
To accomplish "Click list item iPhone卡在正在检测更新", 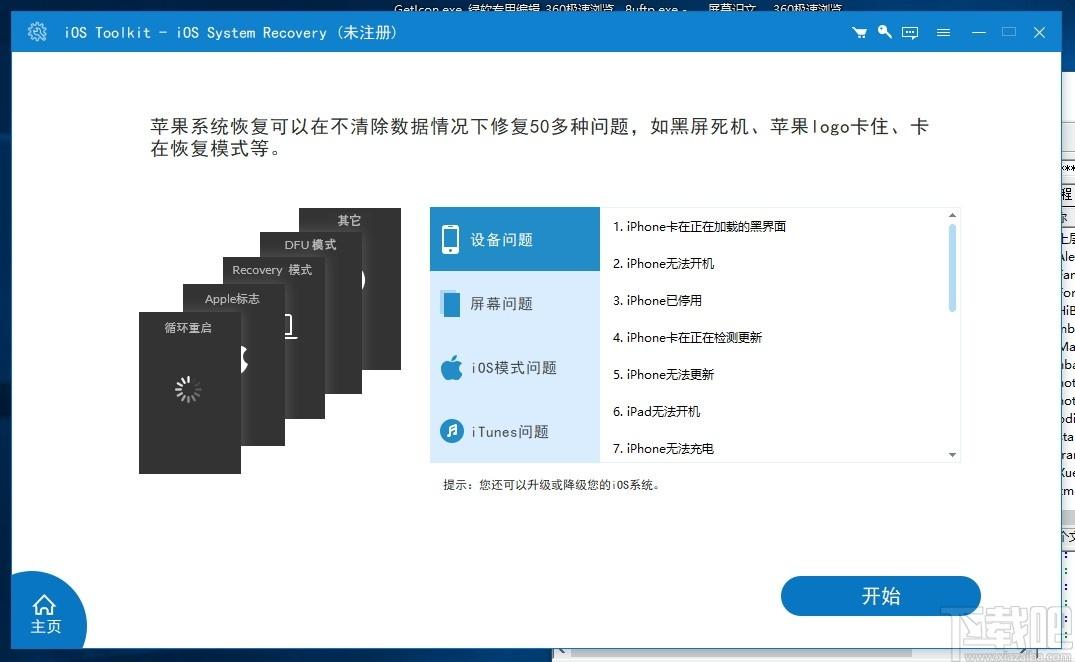I will coord(687,337).
